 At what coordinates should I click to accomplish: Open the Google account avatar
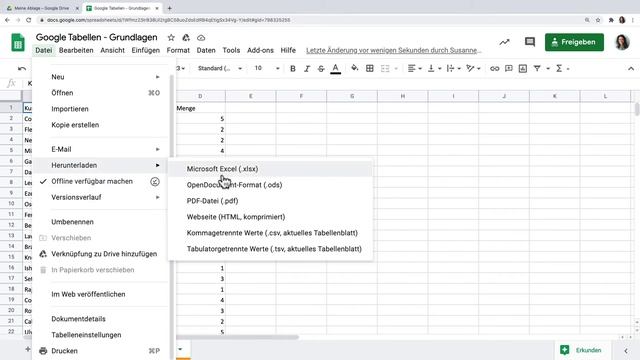tap(622, 42)
